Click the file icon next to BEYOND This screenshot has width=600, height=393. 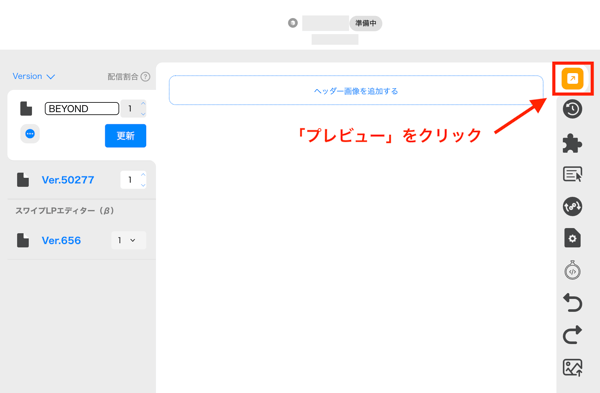pos(26,109)
